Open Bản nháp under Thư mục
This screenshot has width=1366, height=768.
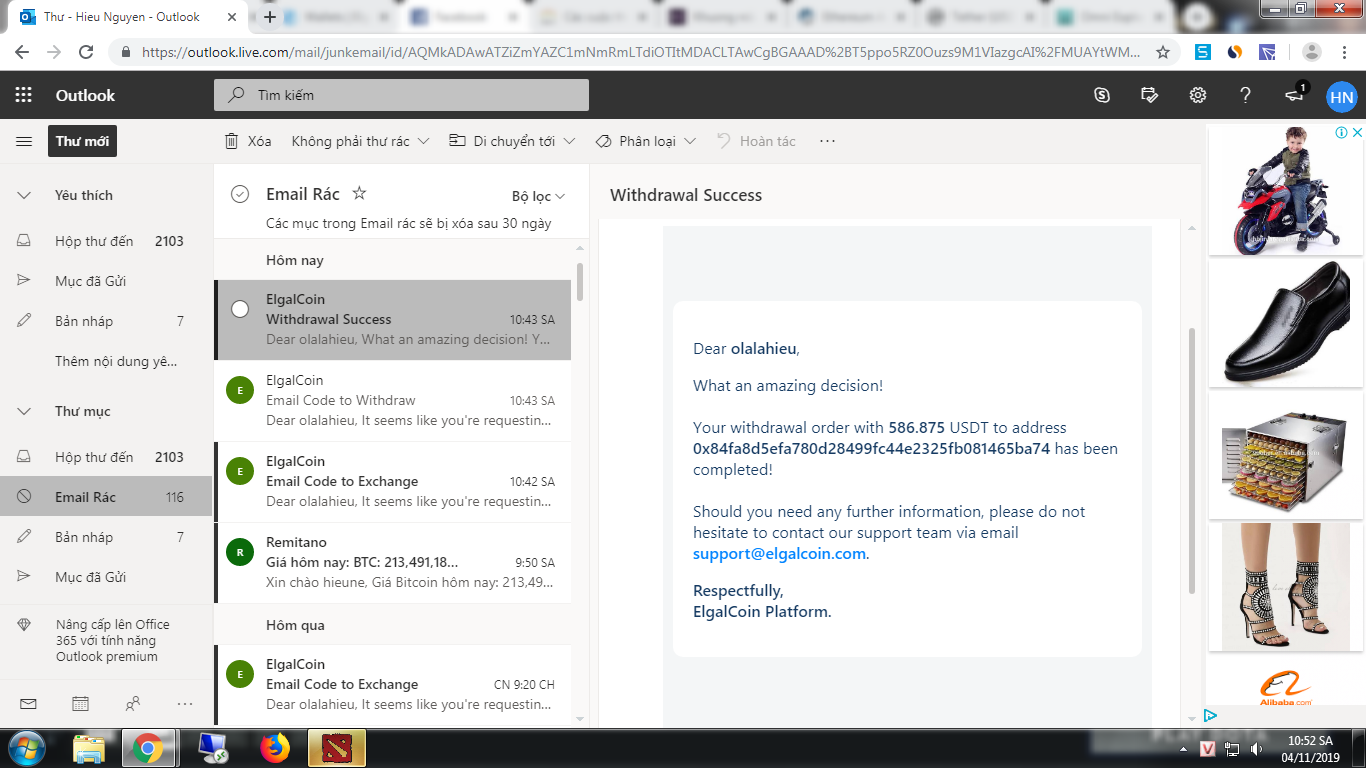(106, 537)
